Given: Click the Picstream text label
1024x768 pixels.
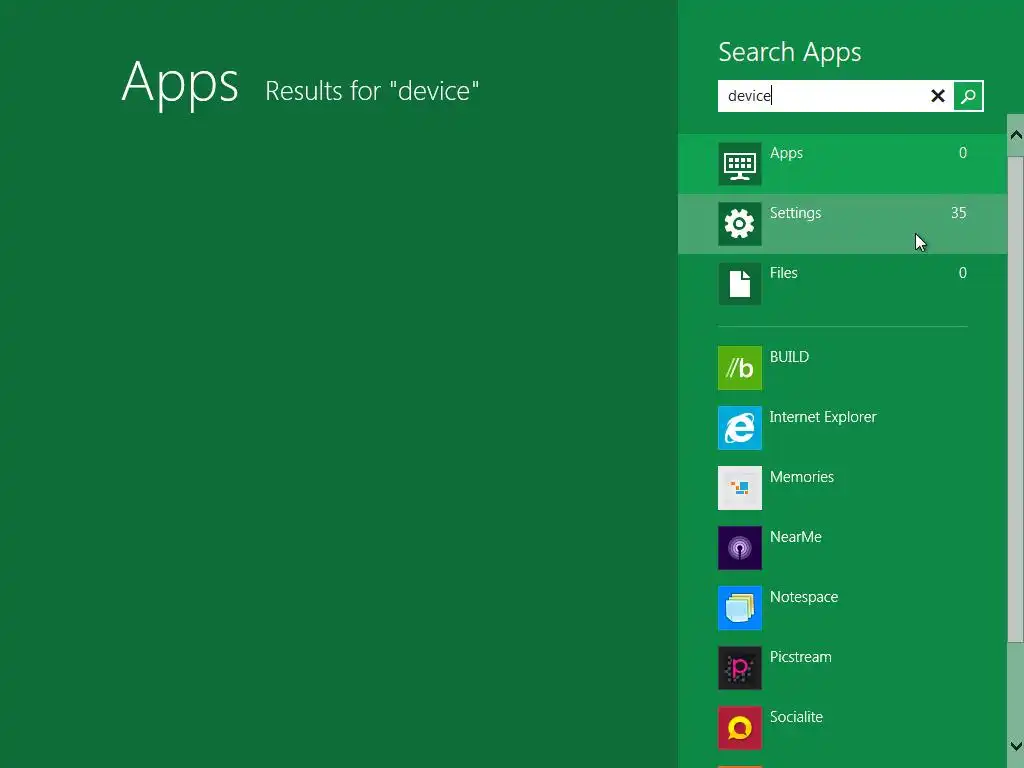Looking at the screenshot, I should pyautogui.click(x=801, y=657).
